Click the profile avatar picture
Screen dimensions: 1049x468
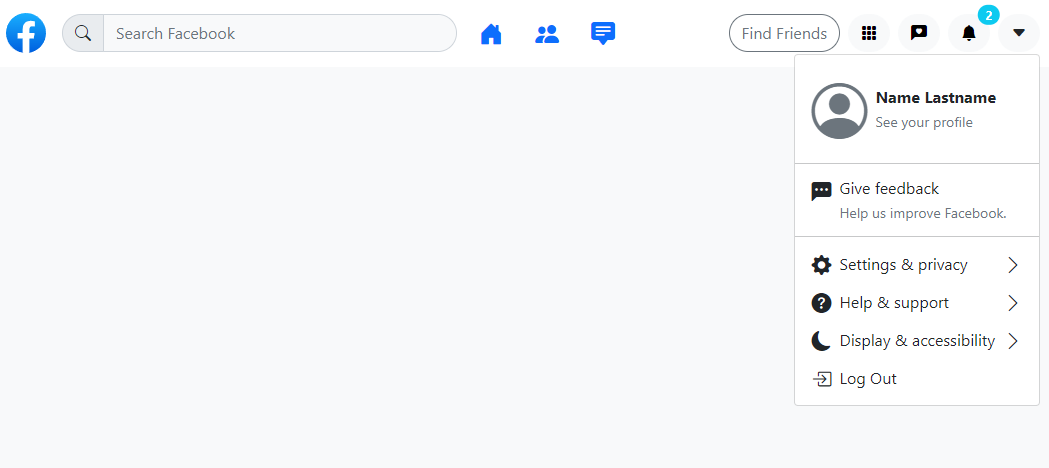point(839,110)
